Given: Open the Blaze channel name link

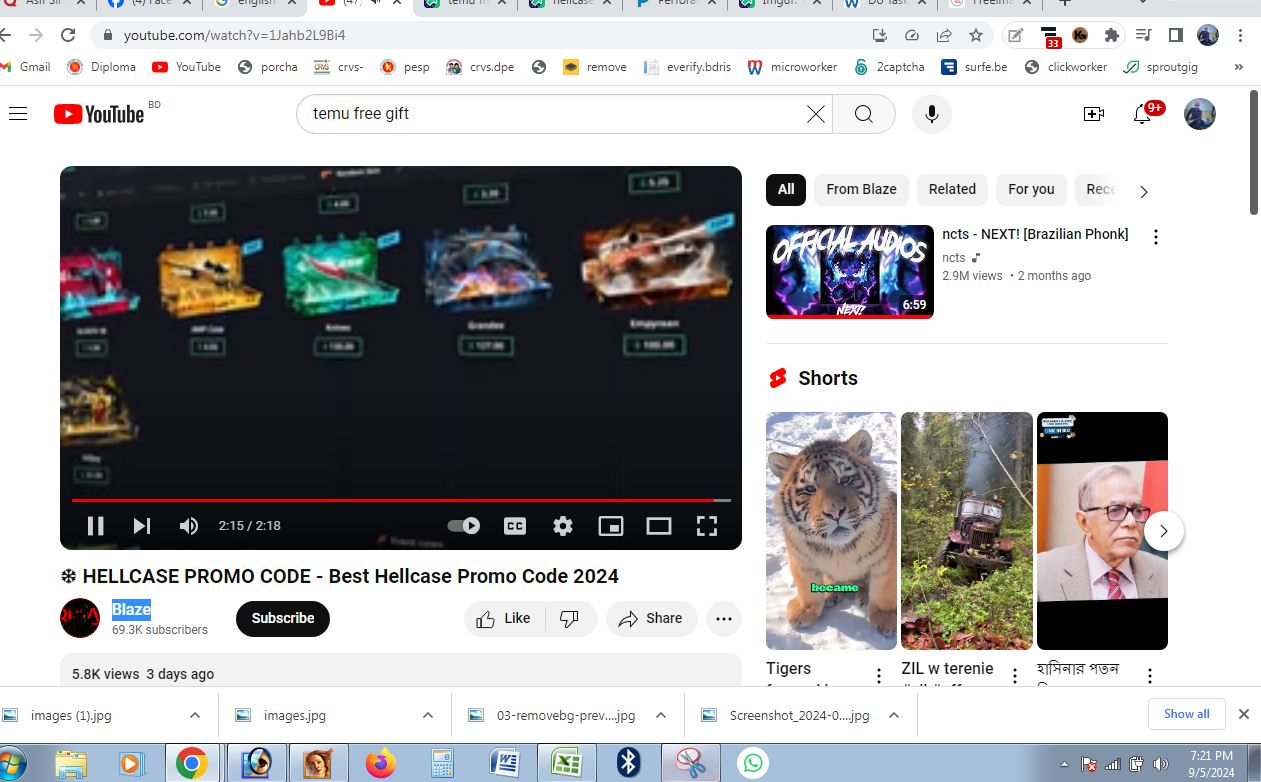Looking at the screenshot, I should pos(131,609).
